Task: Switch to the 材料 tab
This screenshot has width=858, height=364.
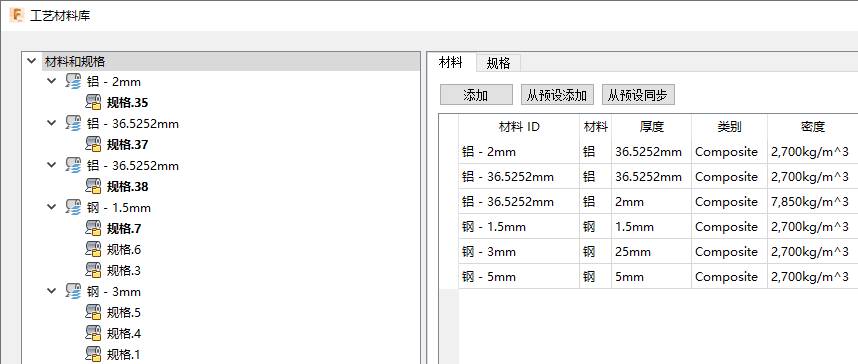Action: tap(451, 62)
